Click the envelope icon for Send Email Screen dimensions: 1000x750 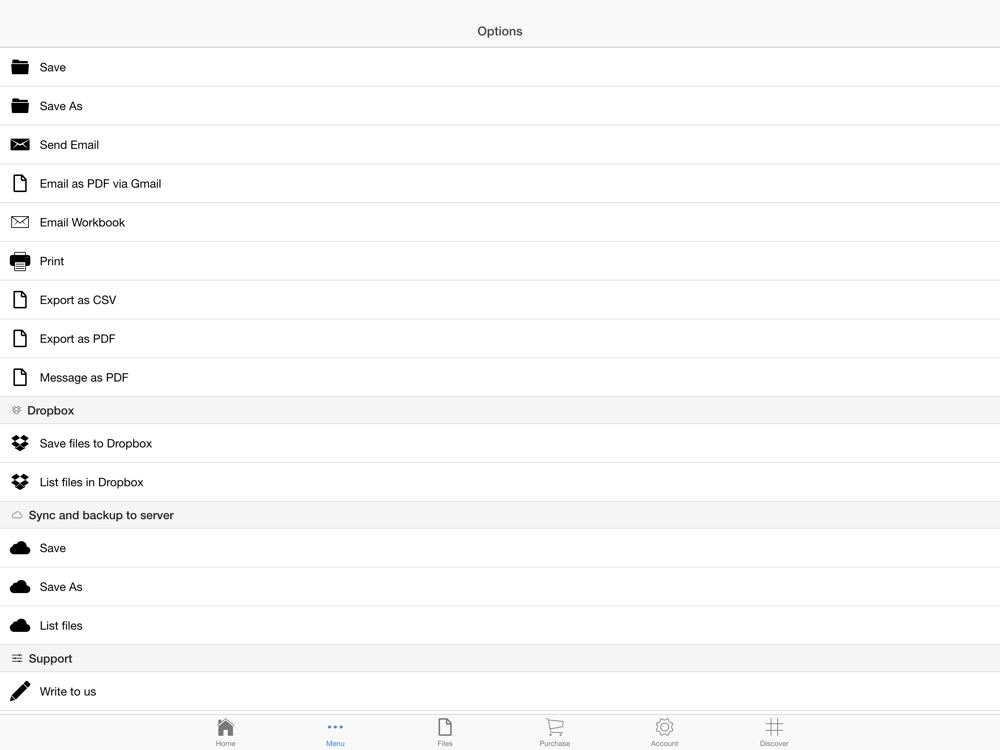[x=20, y=145]
